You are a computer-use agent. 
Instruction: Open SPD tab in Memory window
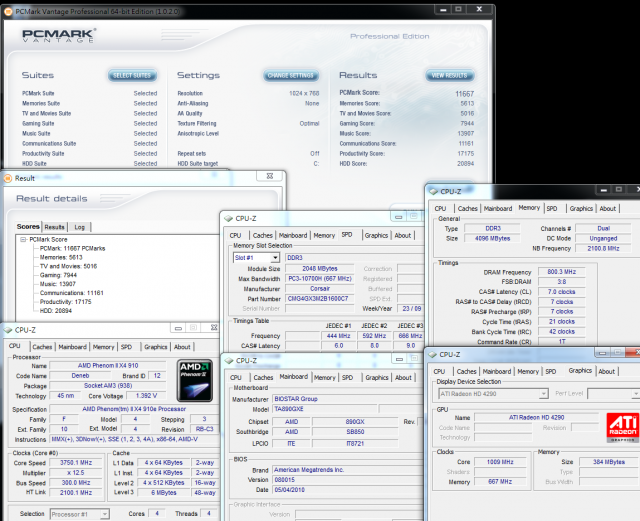552,208
